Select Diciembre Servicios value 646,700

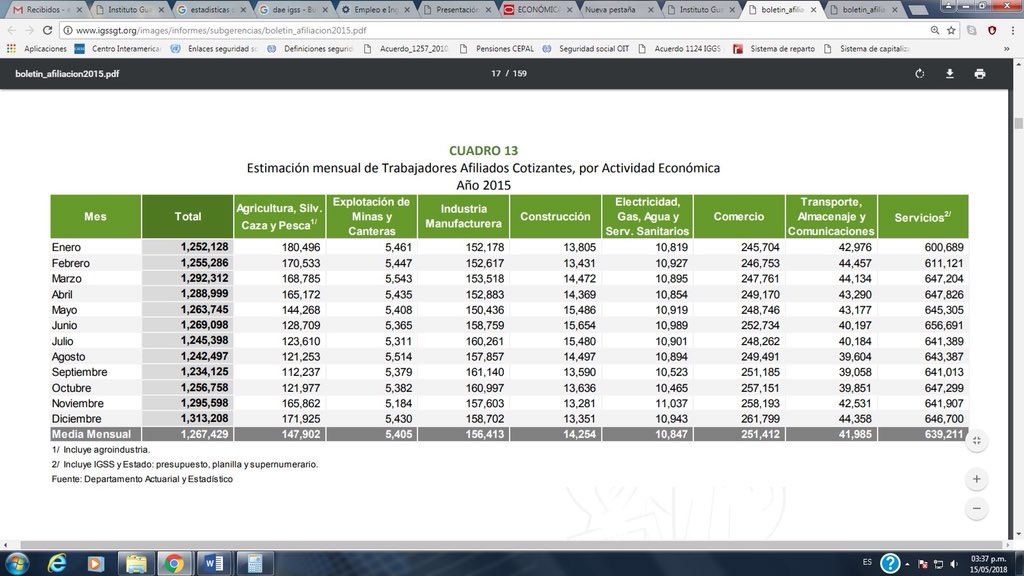(x=944, y=419)
